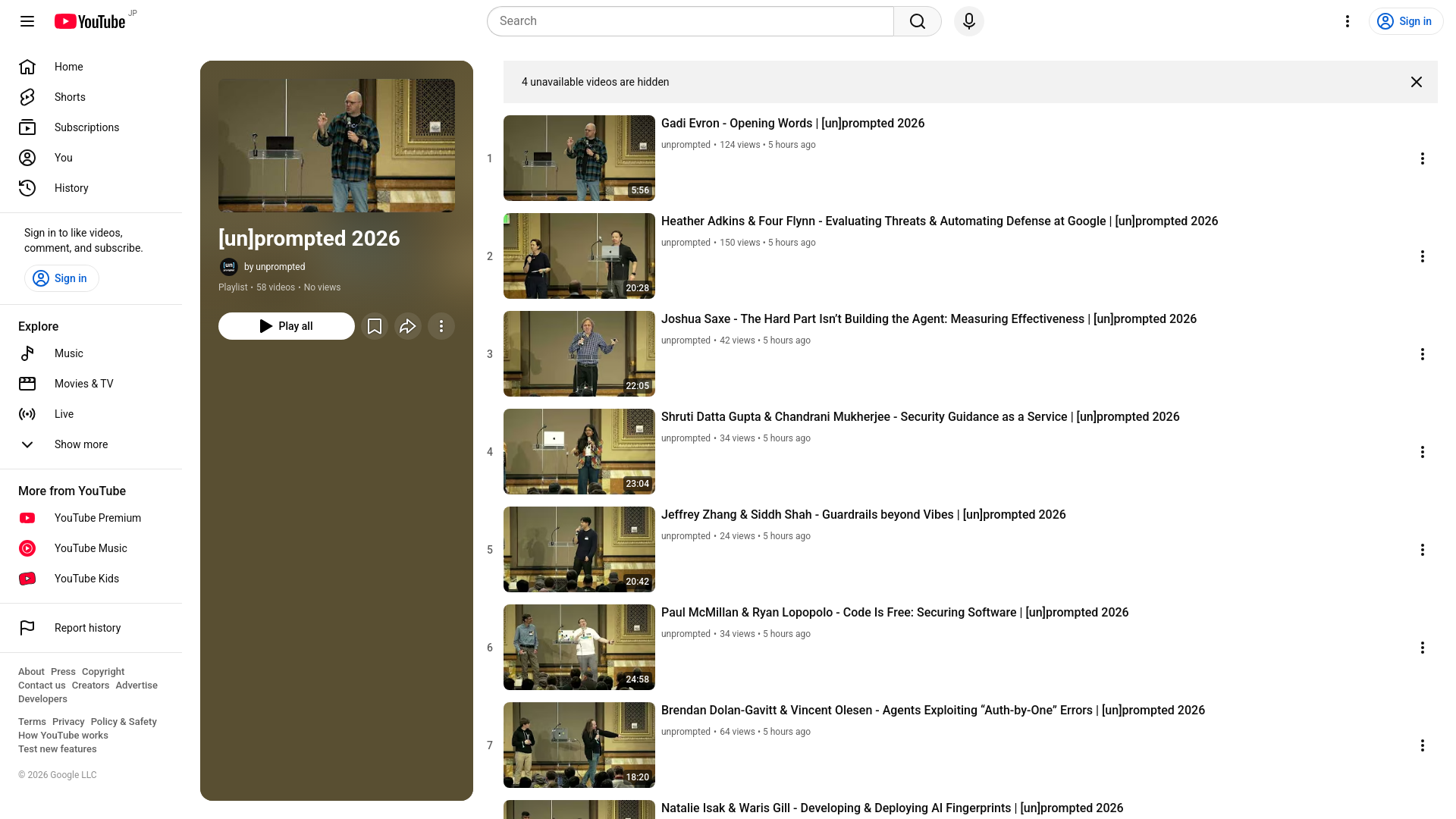
Task: Open playlist more-actions three-dot menu
Action: 441,326
